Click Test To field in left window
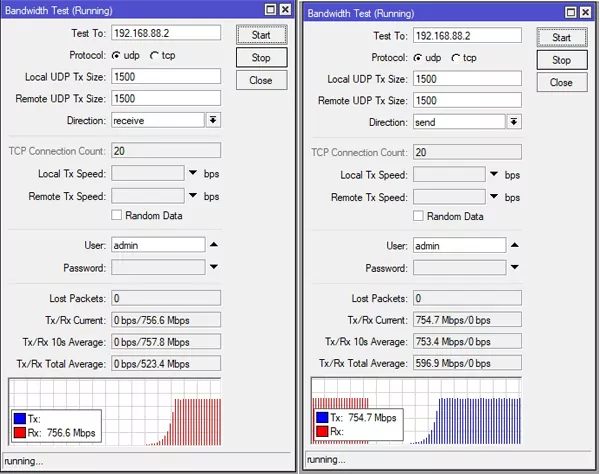This screenshot has height=474, width=600. 166,34
